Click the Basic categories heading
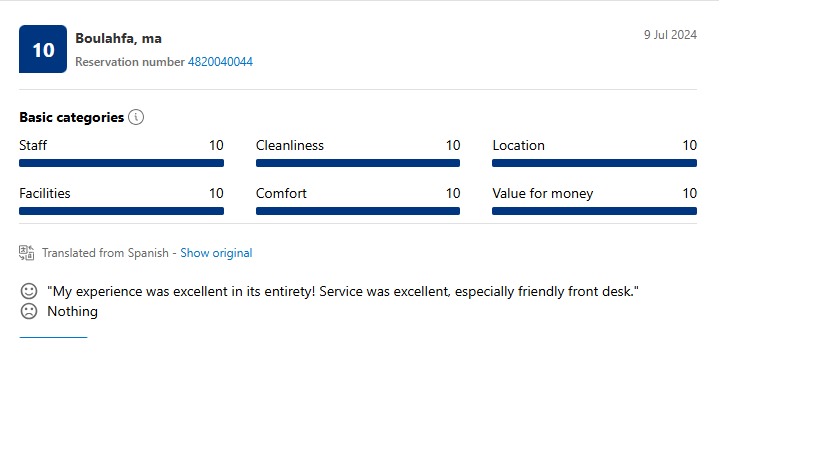 (72, 117)
